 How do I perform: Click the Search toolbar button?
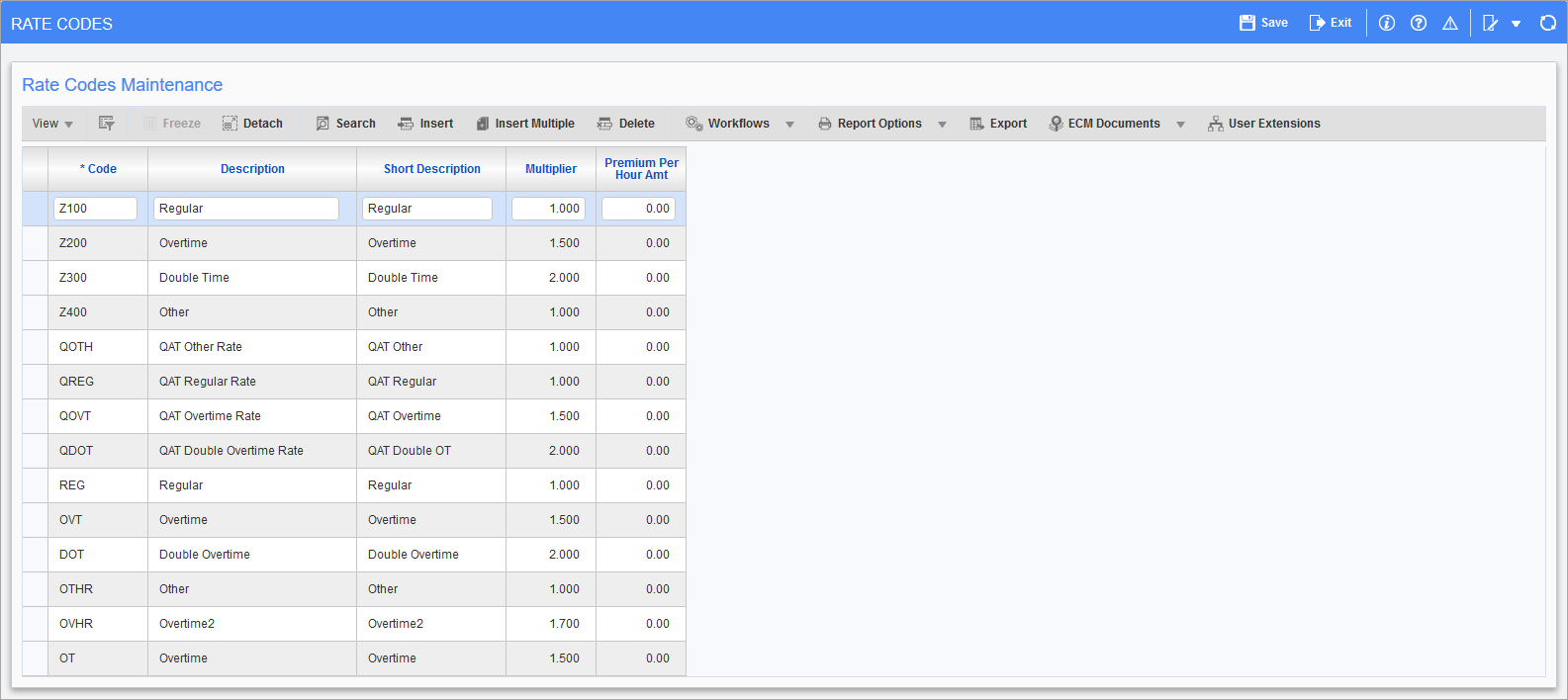coord(345,124)
